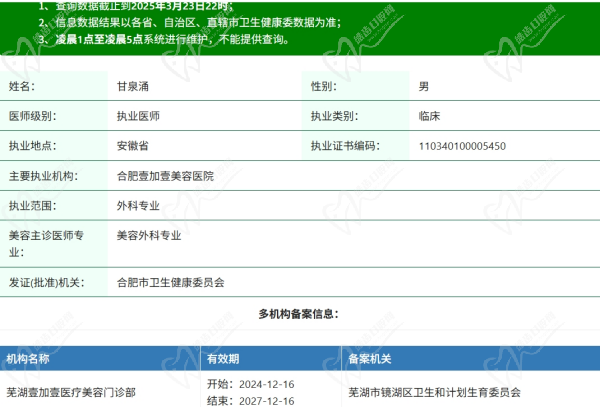
Task: Select end date 2027-12-16
Action: click(267, 401)
